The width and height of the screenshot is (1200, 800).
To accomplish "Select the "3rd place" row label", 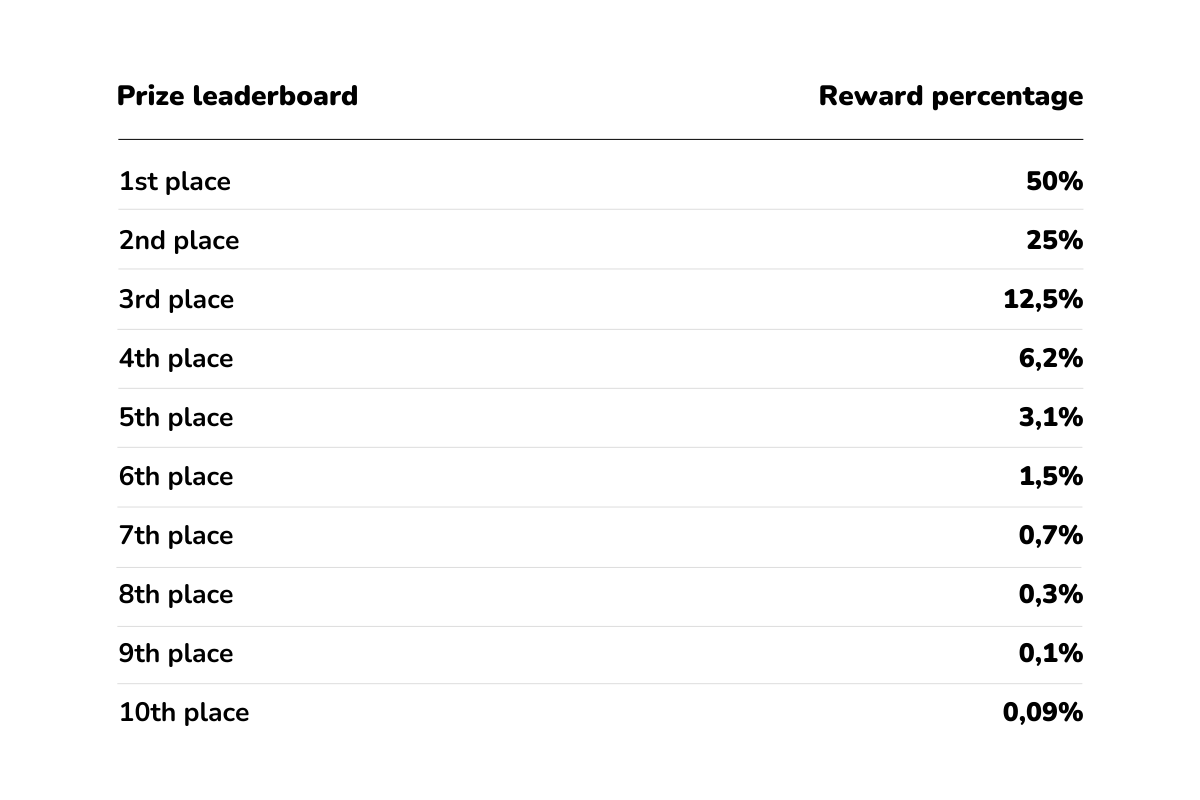I will 176,300.
